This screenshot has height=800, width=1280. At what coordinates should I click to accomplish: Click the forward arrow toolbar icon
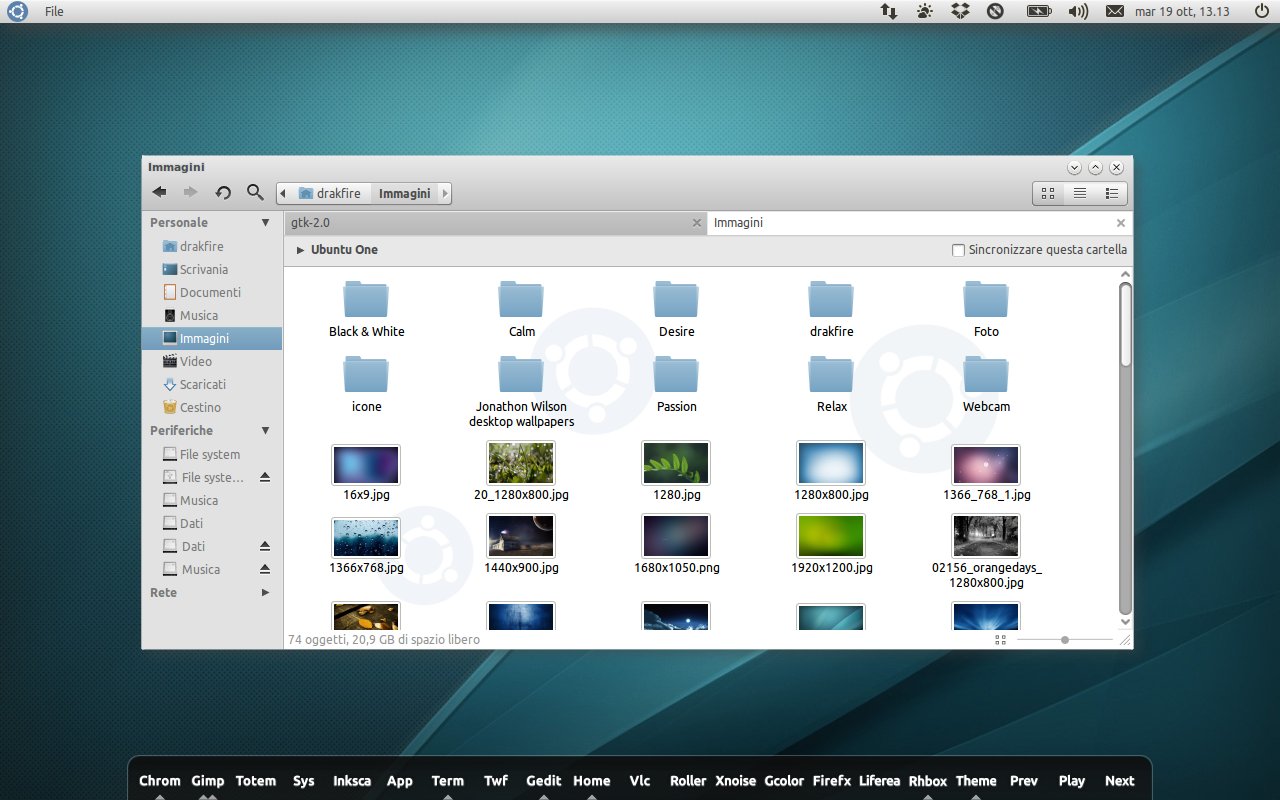point(190,192)
